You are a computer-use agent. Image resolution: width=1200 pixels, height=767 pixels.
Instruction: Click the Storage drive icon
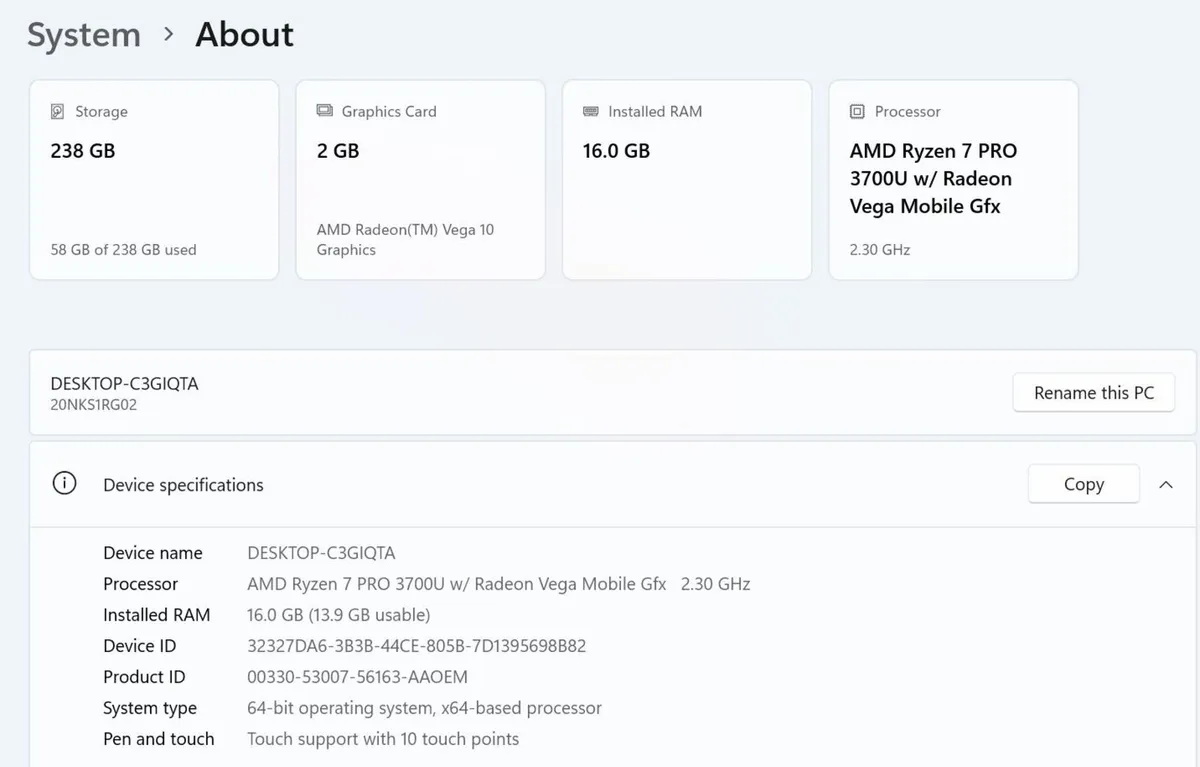pos(58,111)
